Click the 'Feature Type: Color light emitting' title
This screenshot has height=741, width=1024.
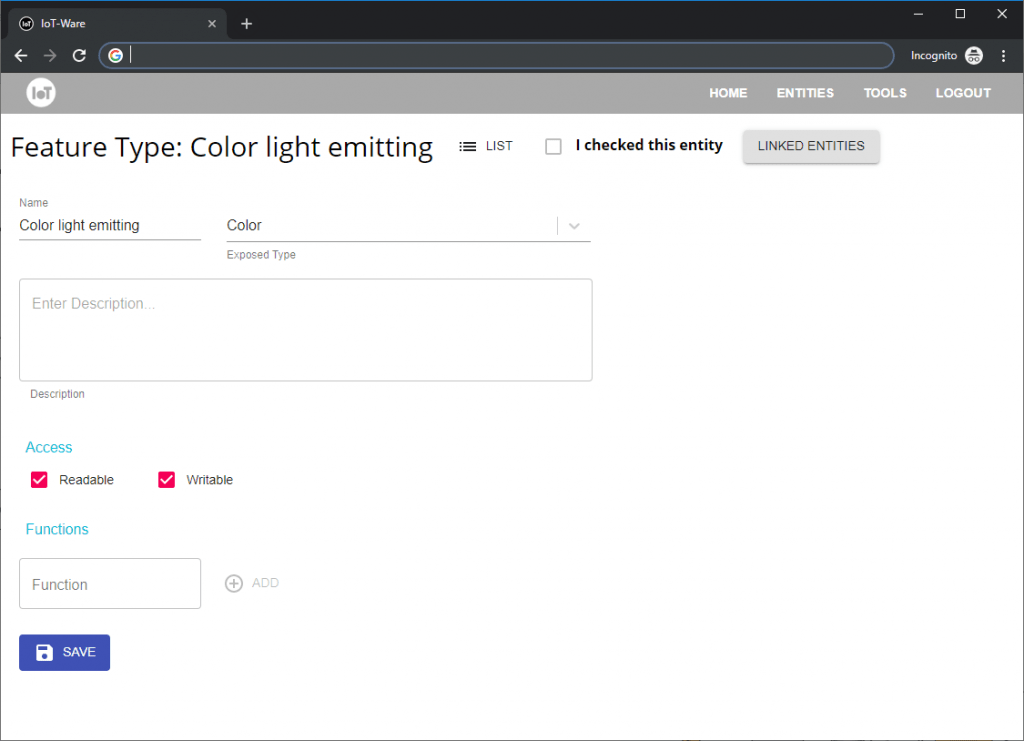(222, 148)
